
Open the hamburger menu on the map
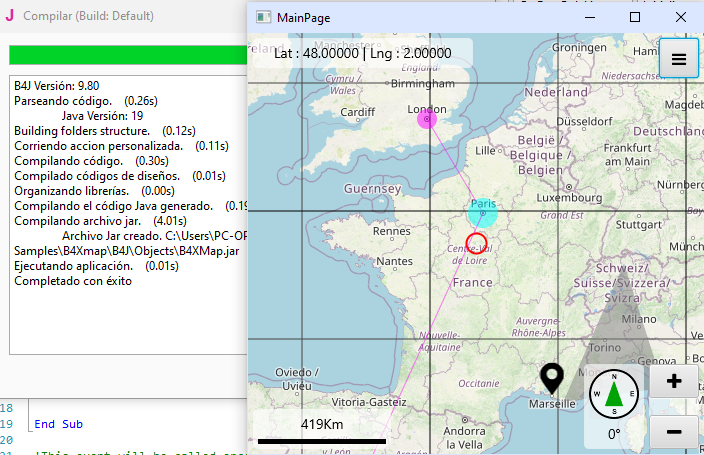pos(678,58)
